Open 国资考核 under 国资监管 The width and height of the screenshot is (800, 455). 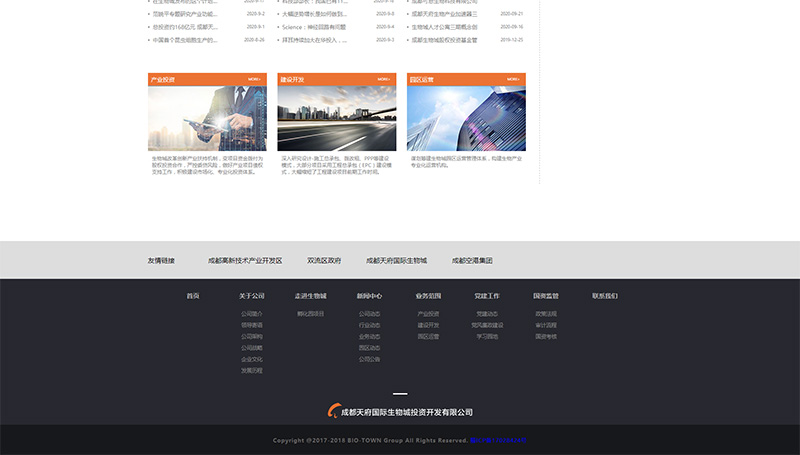tap(546, 337)
